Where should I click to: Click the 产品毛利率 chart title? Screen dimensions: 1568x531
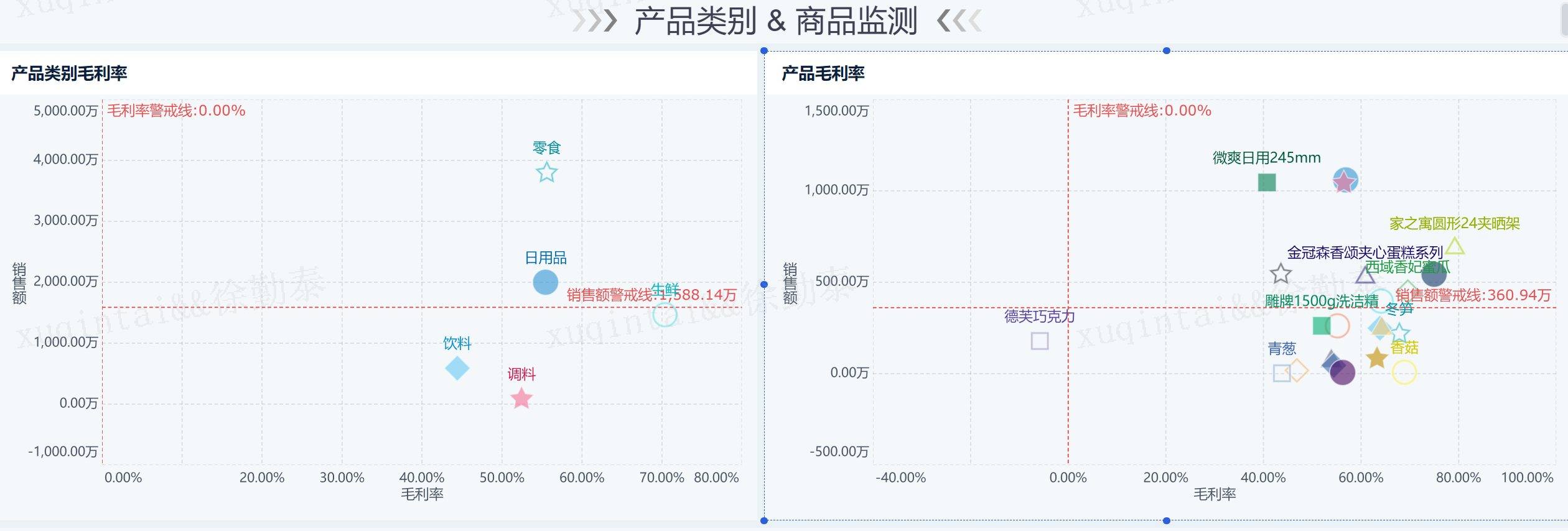coord(823,73)
